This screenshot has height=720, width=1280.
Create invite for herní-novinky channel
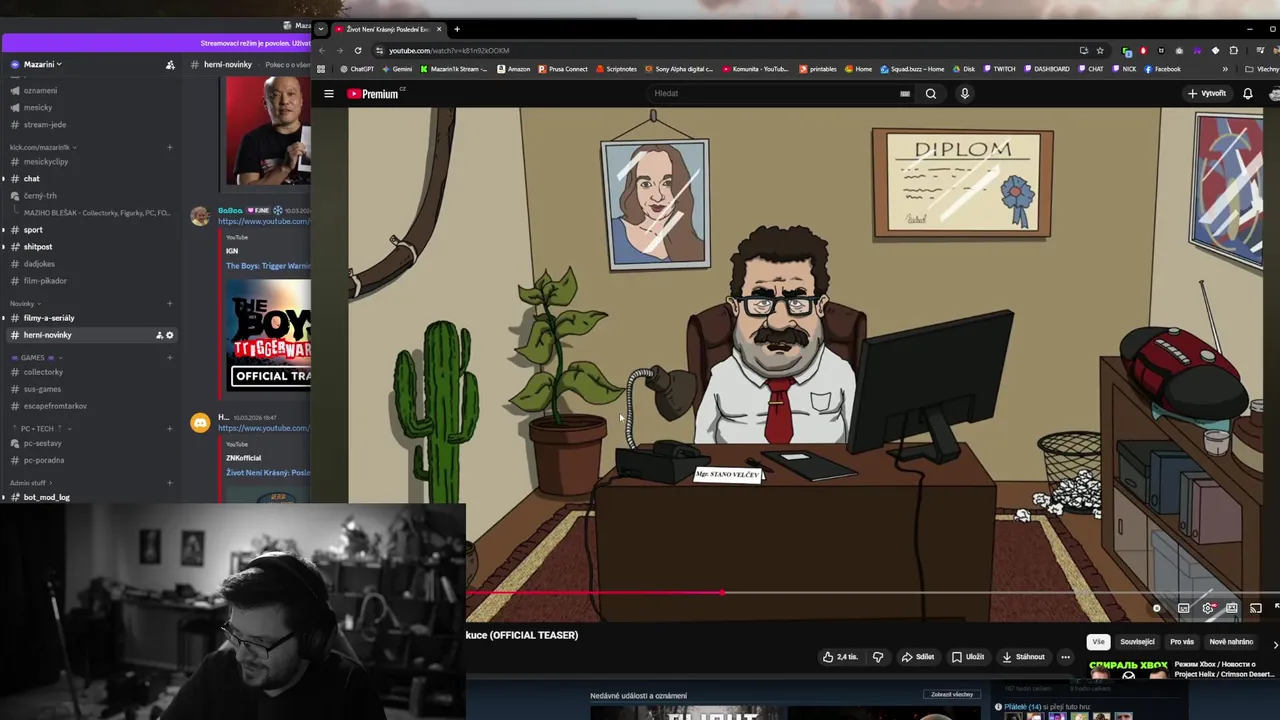[159, 335]
